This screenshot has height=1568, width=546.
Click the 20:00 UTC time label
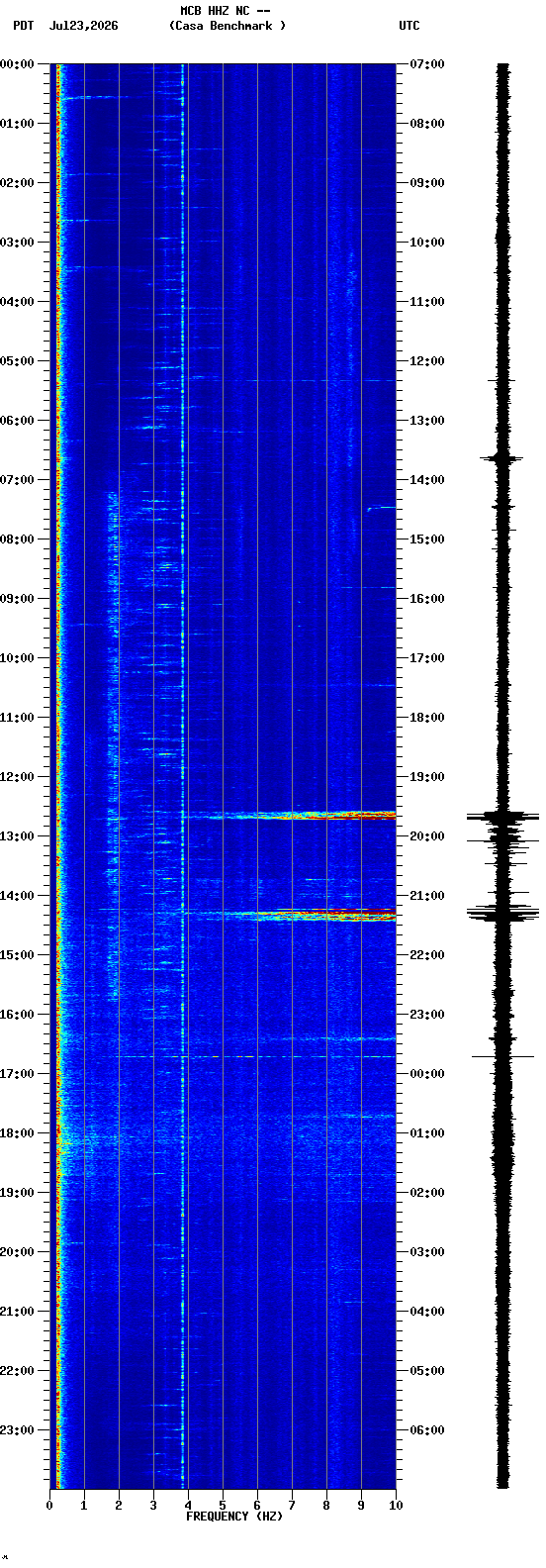(427, 836)
